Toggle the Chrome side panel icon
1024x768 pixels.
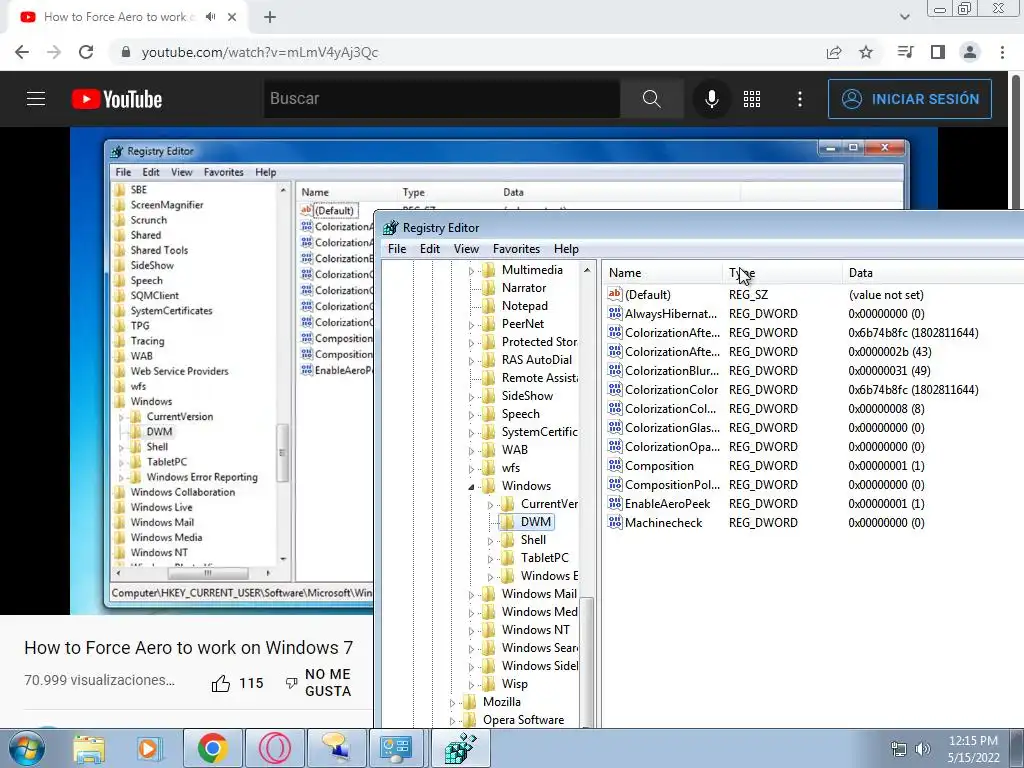(938, 52)
